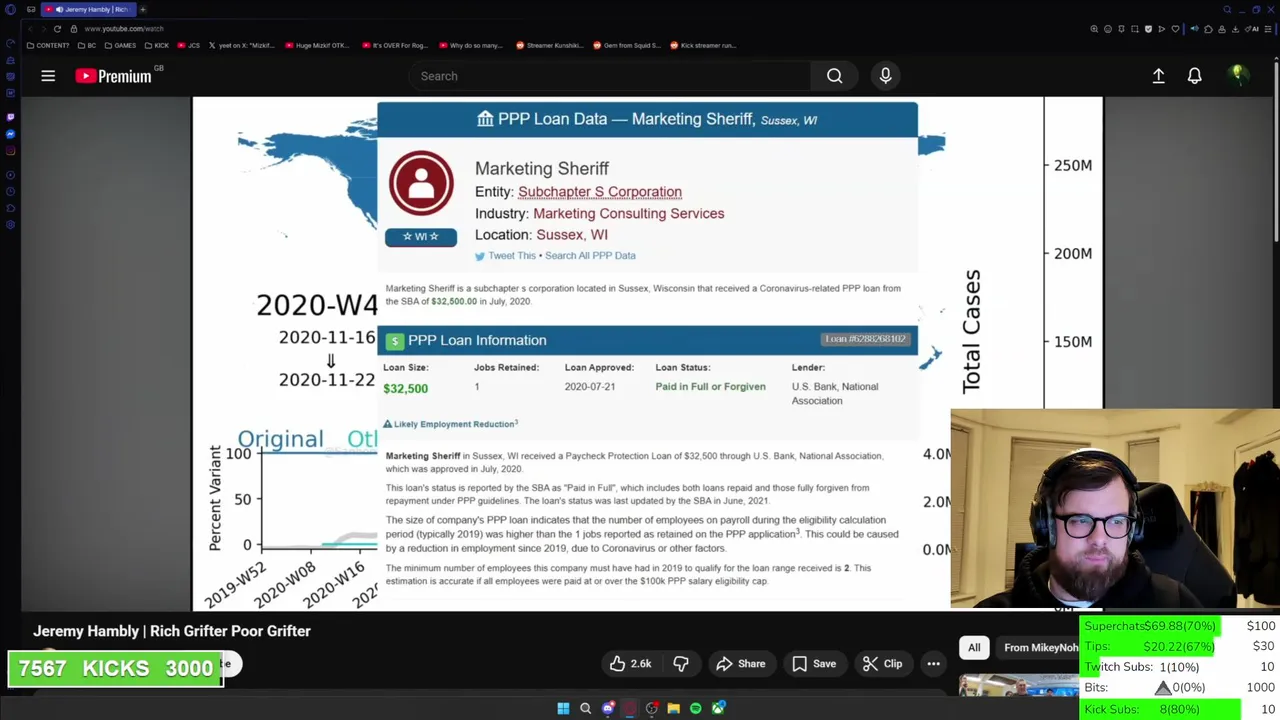Like the video with 2.6k likes
1280x720 pixels.
coord(631,664)
